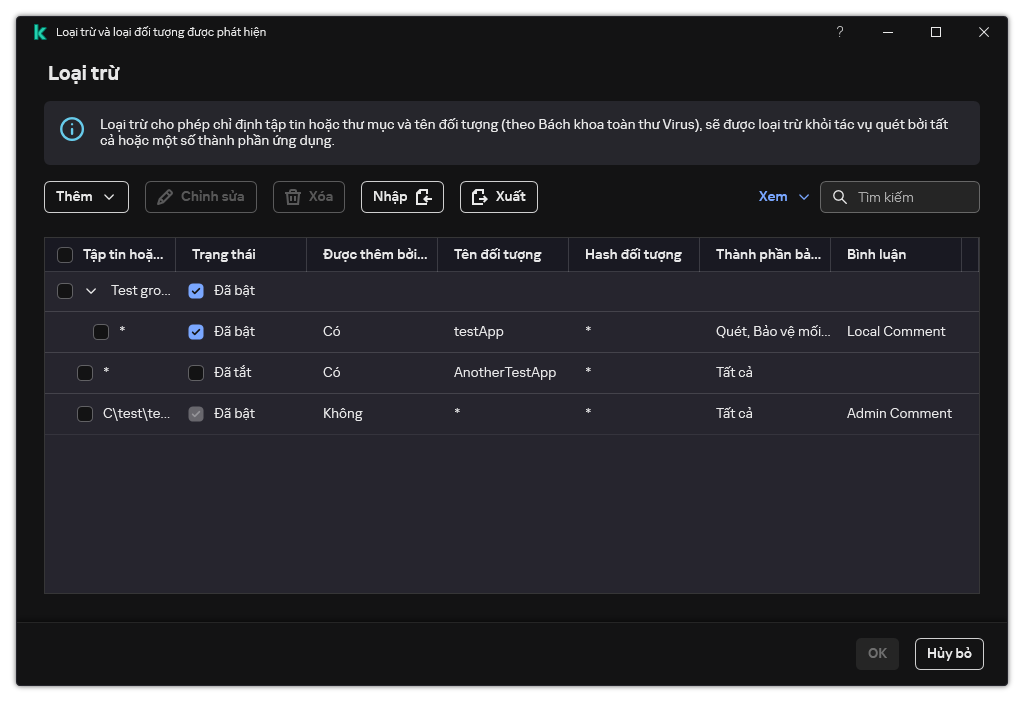Click the Chỉnh sửa pencil button

coord(201,197)
